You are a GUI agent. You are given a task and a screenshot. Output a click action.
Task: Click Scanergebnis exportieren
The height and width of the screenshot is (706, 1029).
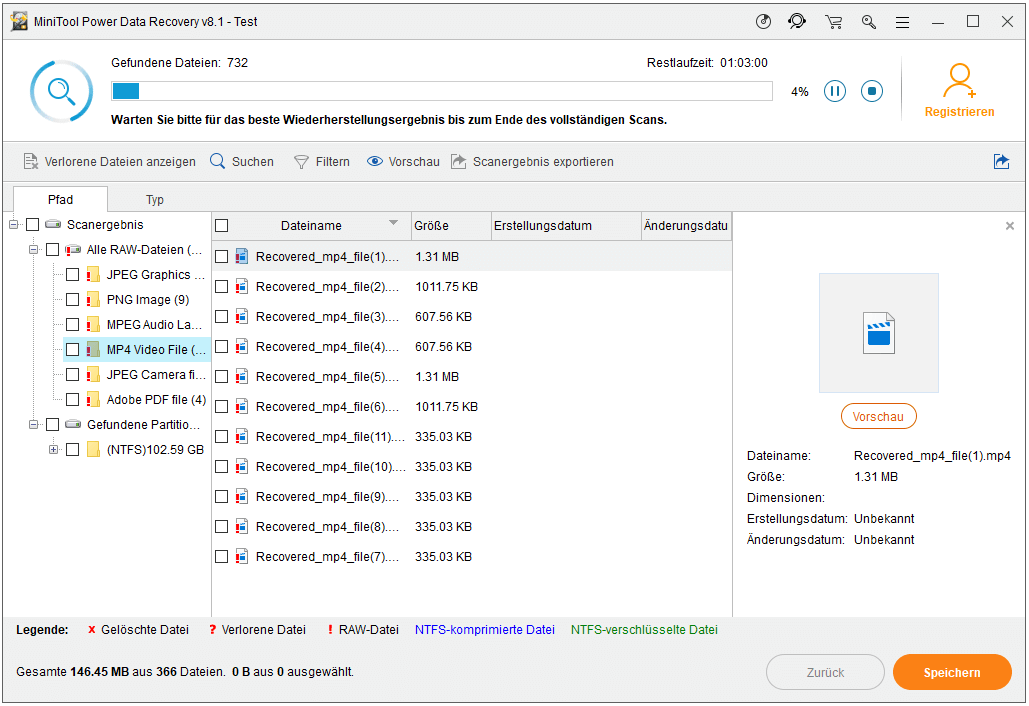coord(532,161)
